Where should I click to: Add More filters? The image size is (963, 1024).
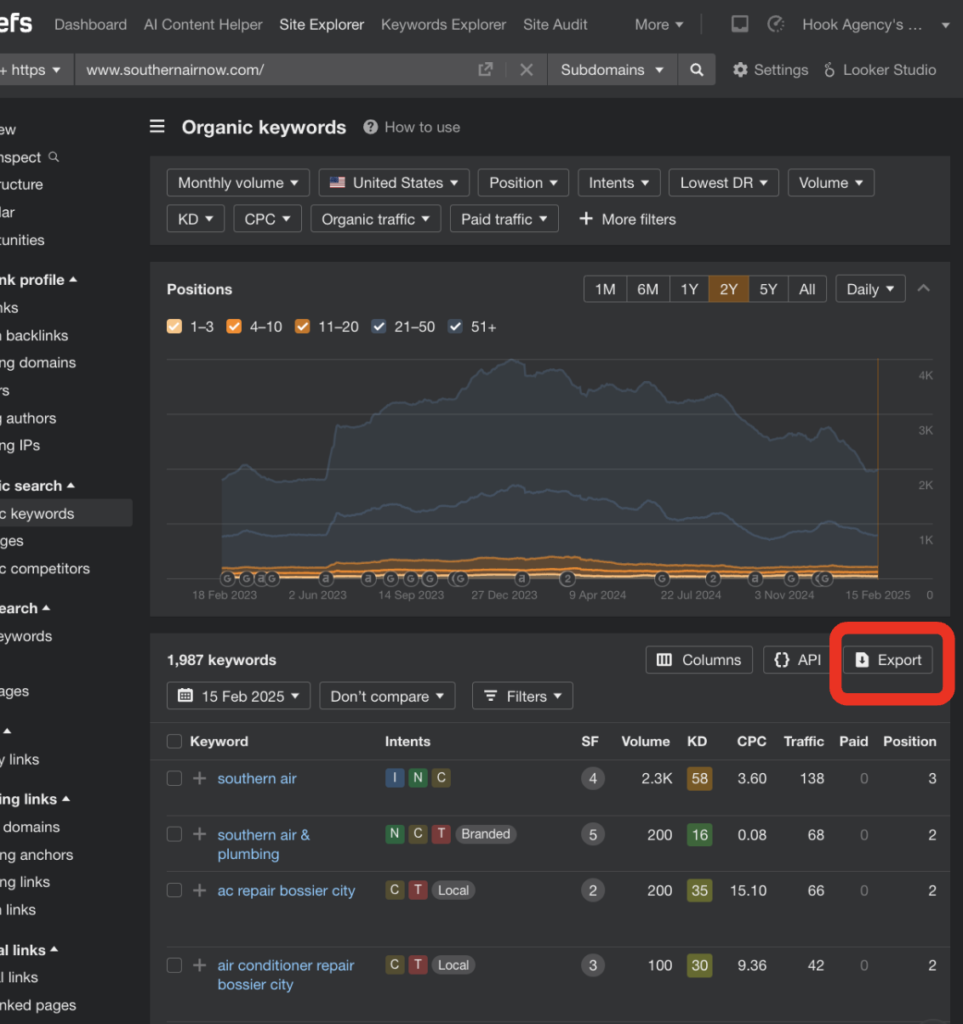coord(627,219)
